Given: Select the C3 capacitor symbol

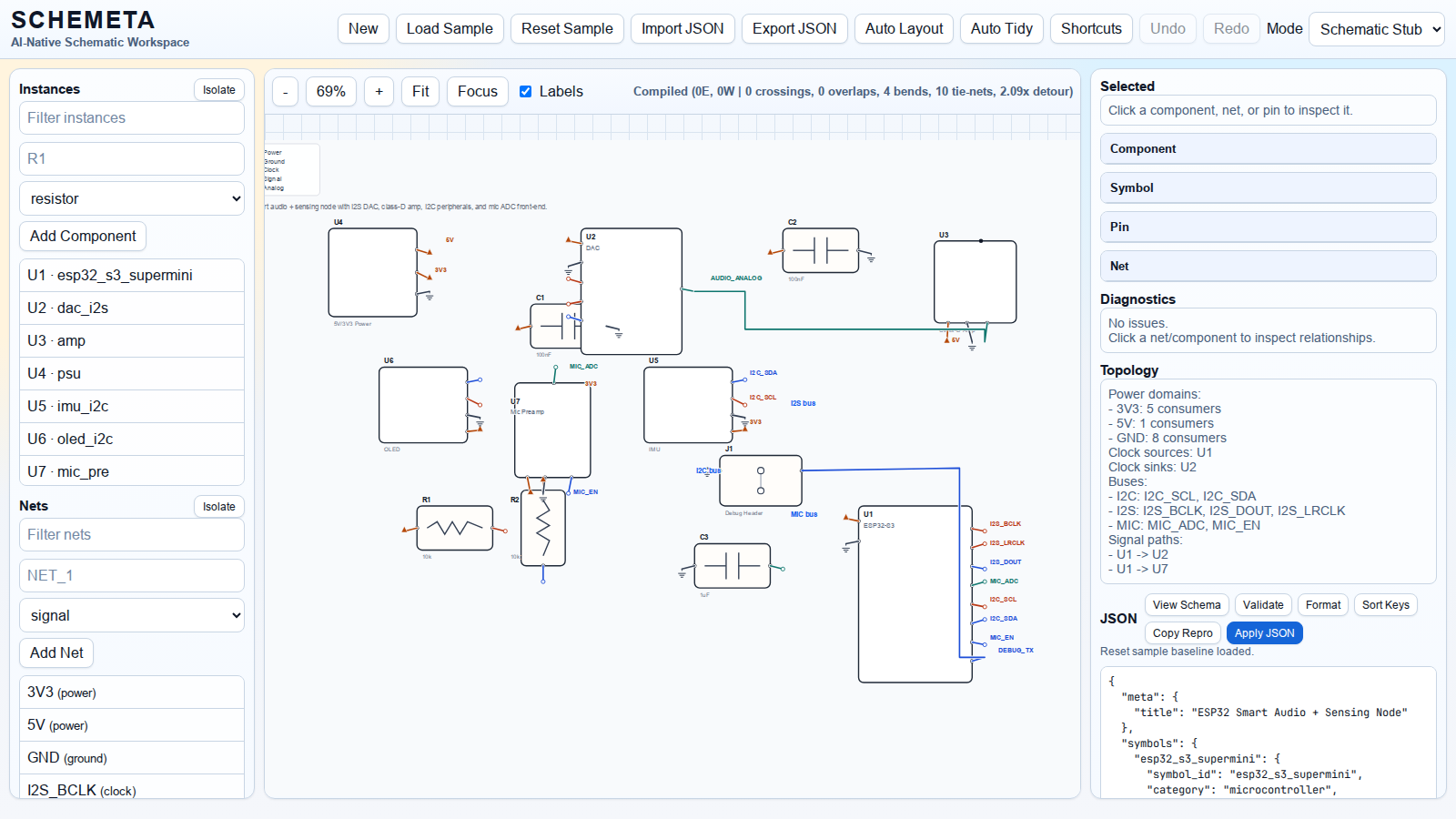Looking at the screenshot, I should coord(732,566).
